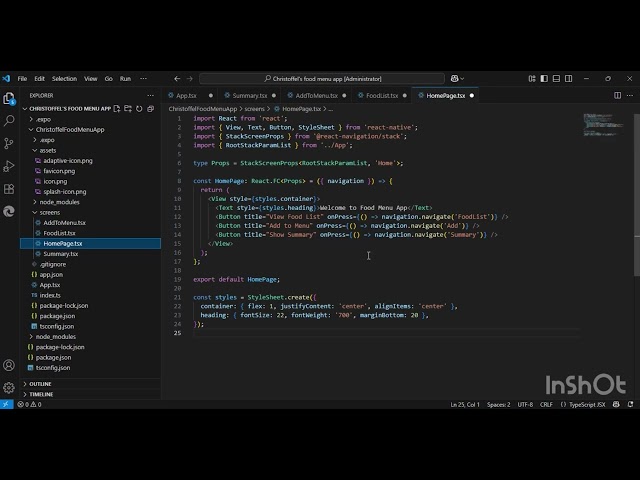
Task: Change indentation via Spaces: 2
Action: tap(498, 404)
